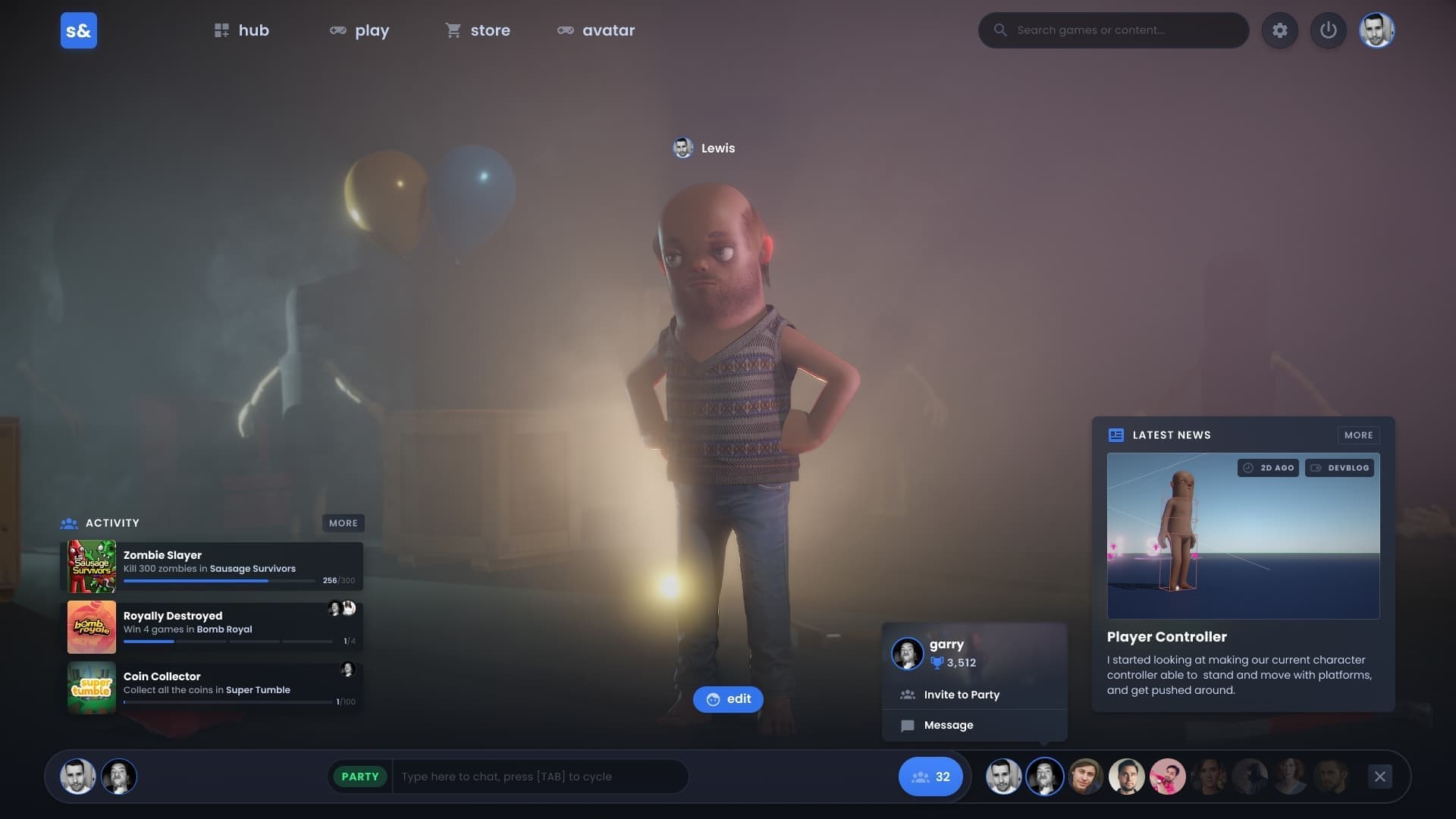Expand Latest News with MORE

coord(1358,435)
